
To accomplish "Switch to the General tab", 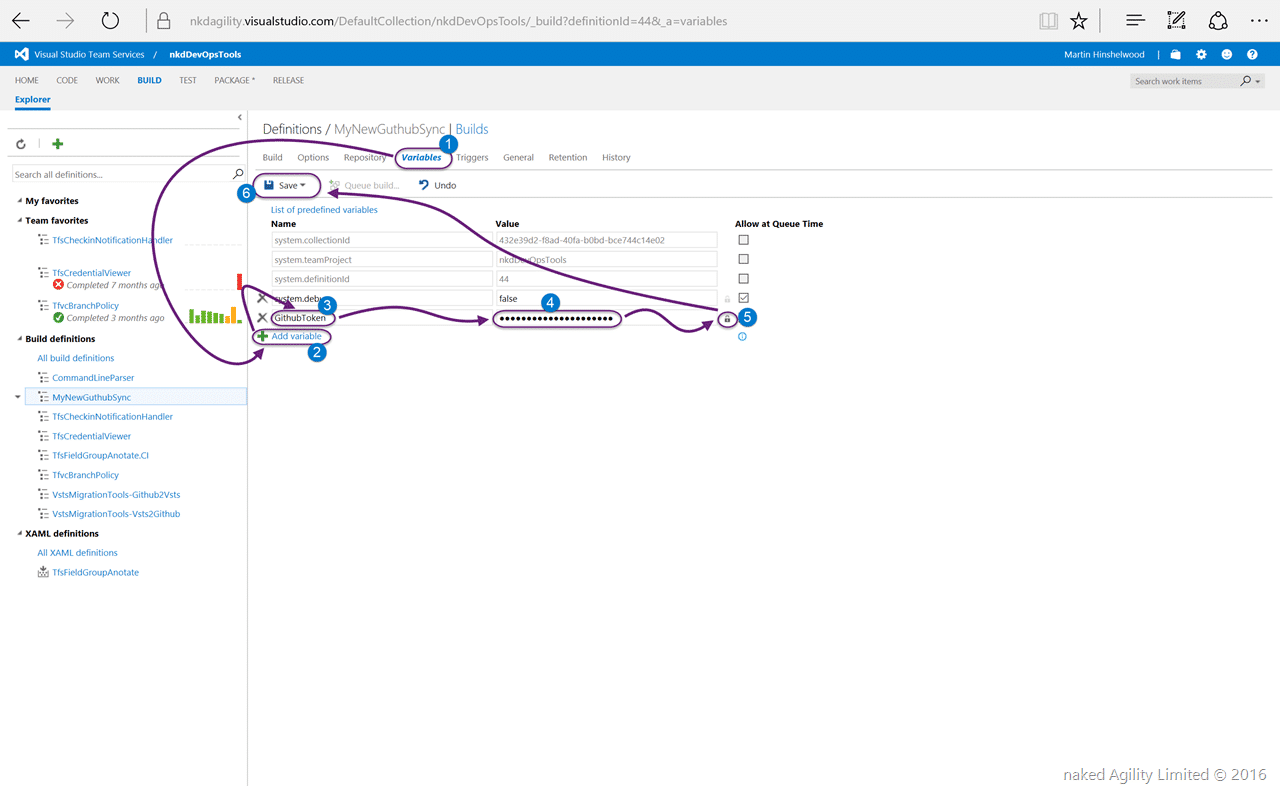I will [x=518, y=157].
